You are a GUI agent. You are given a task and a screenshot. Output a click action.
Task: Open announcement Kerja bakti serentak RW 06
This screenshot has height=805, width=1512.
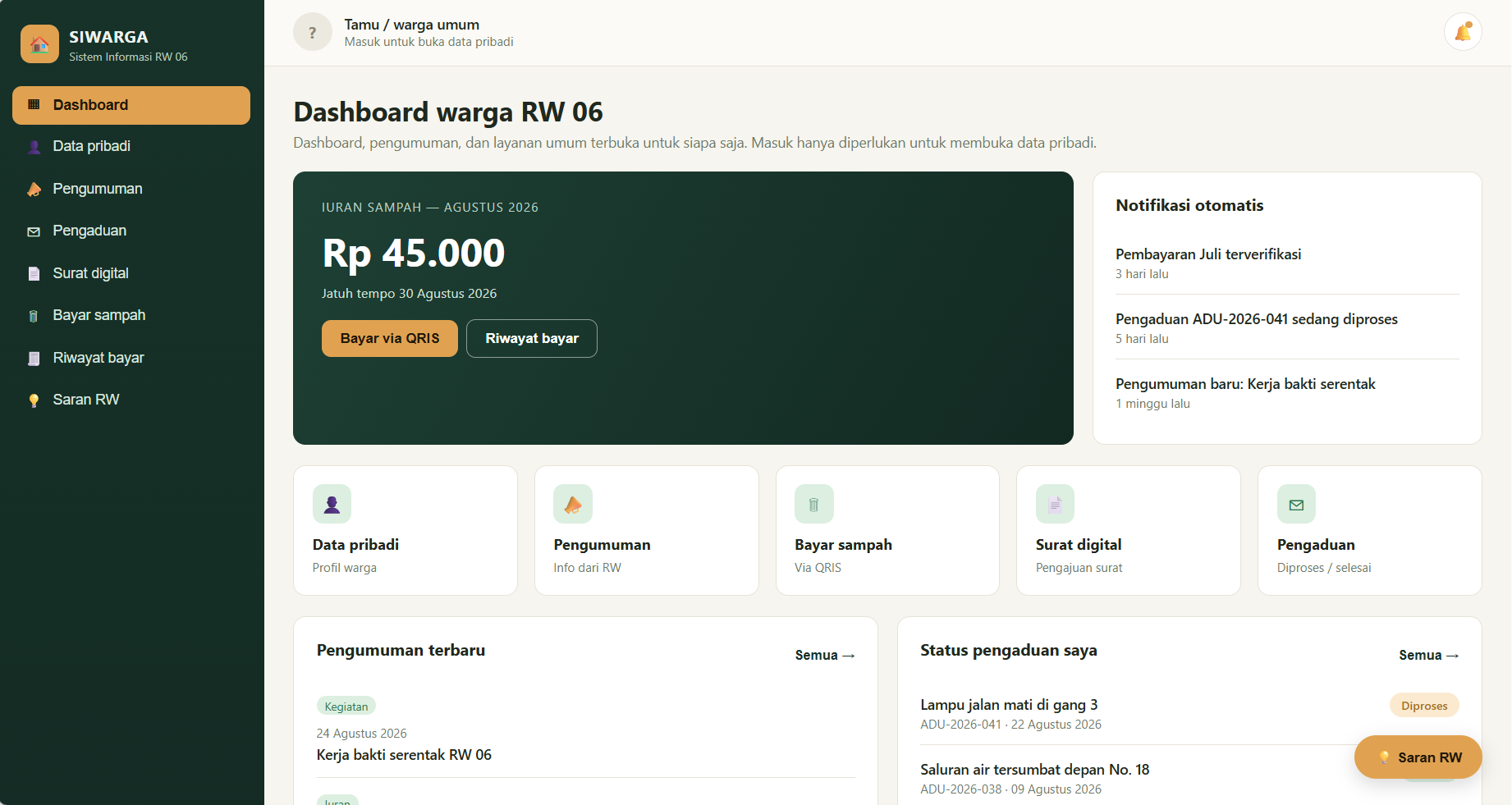click(x=404, y=755)
